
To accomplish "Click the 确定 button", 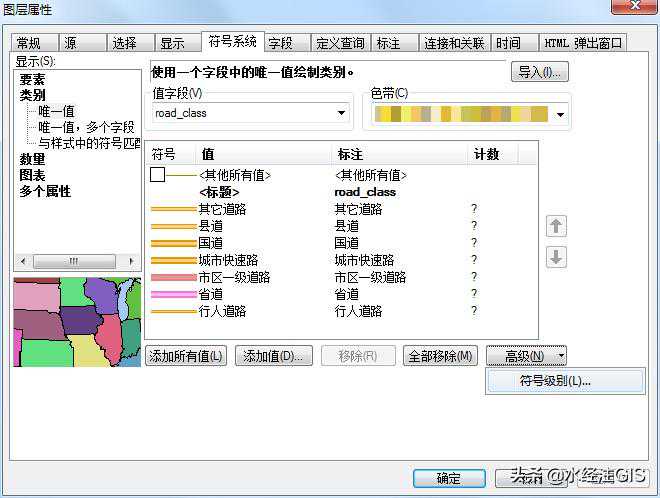I will pos(448,478).
